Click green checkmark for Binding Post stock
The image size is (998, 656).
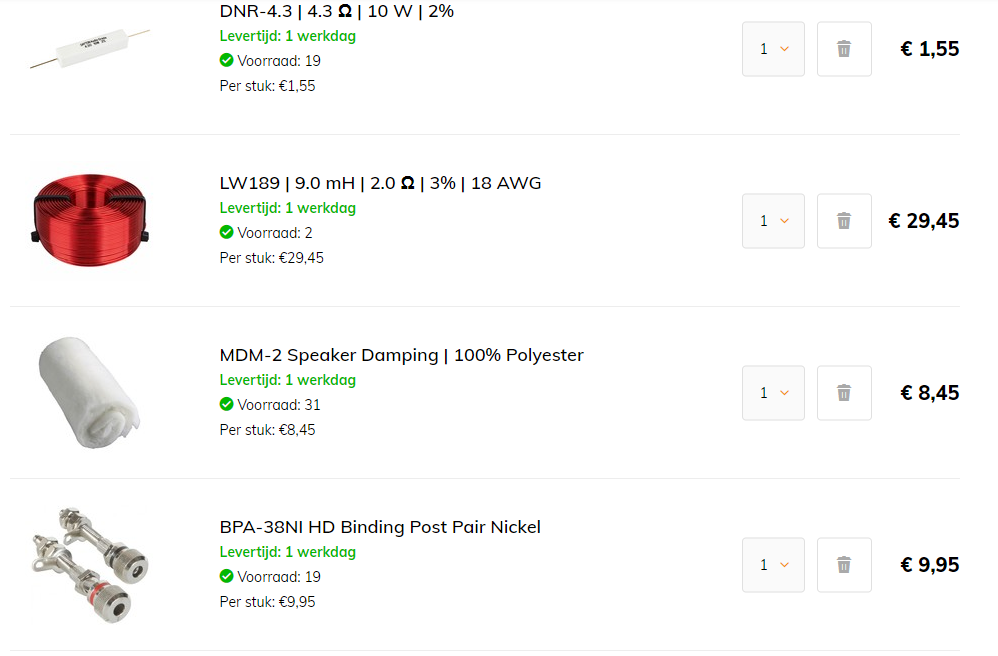227,576
